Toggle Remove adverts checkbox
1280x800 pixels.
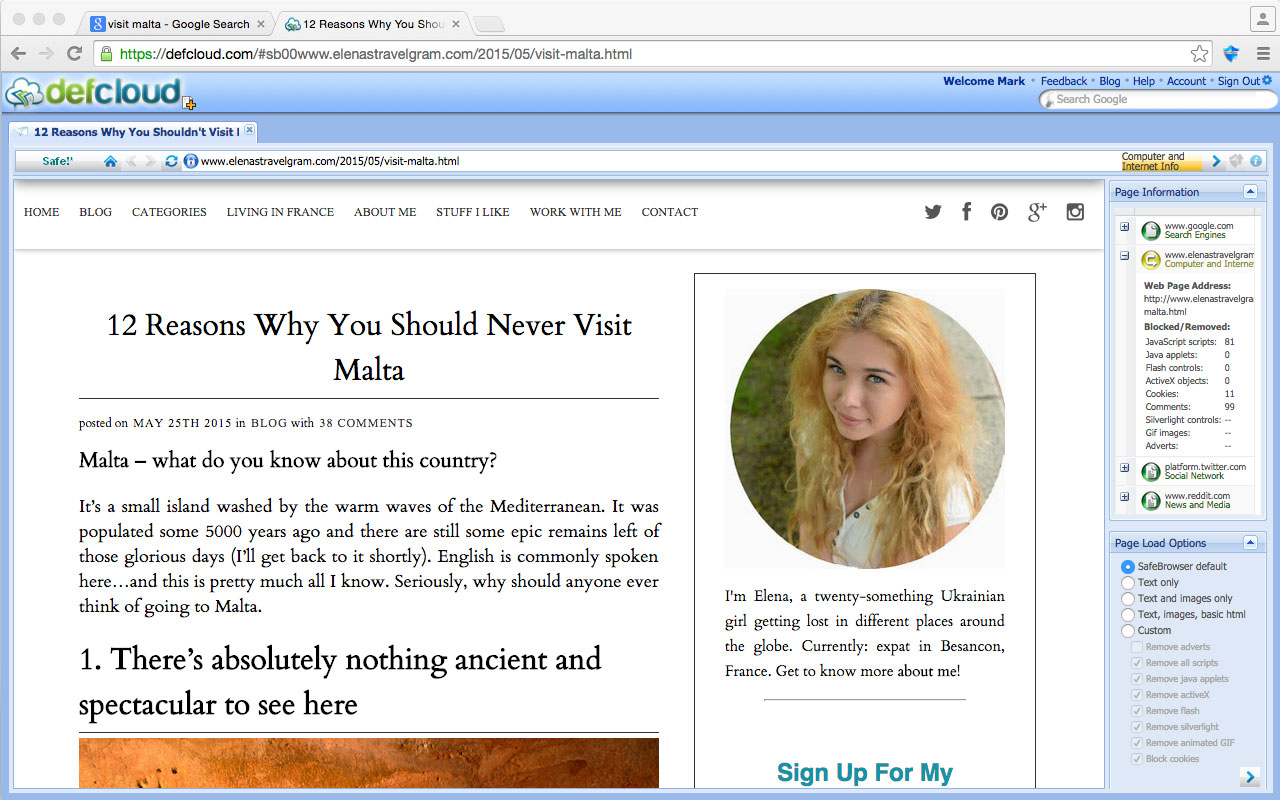[x=1137, y=647]
